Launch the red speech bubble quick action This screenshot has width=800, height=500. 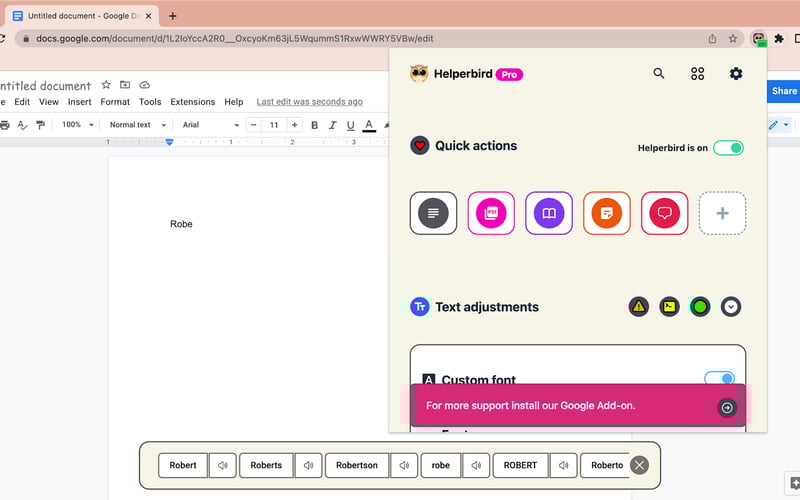[664, 213]
